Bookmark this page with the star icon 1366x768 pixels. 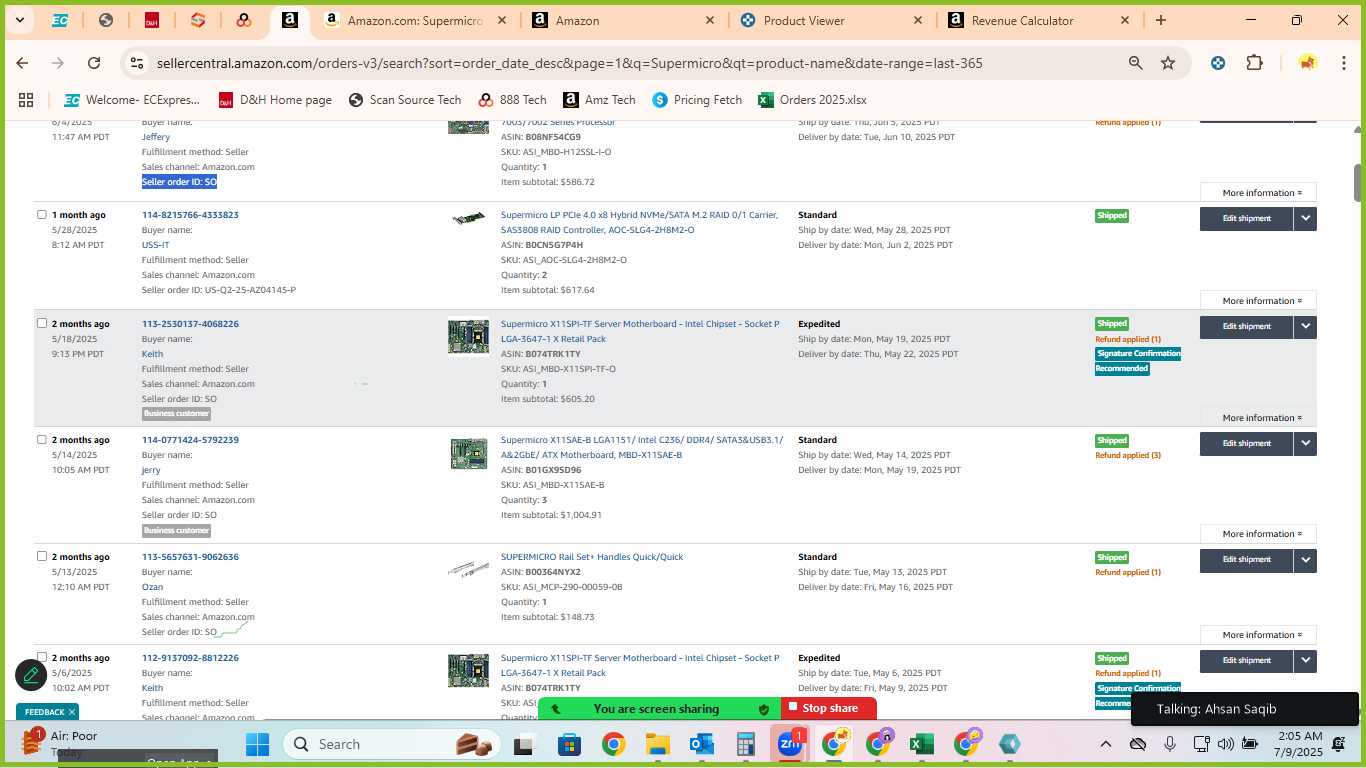click(x=1168, y=63)
